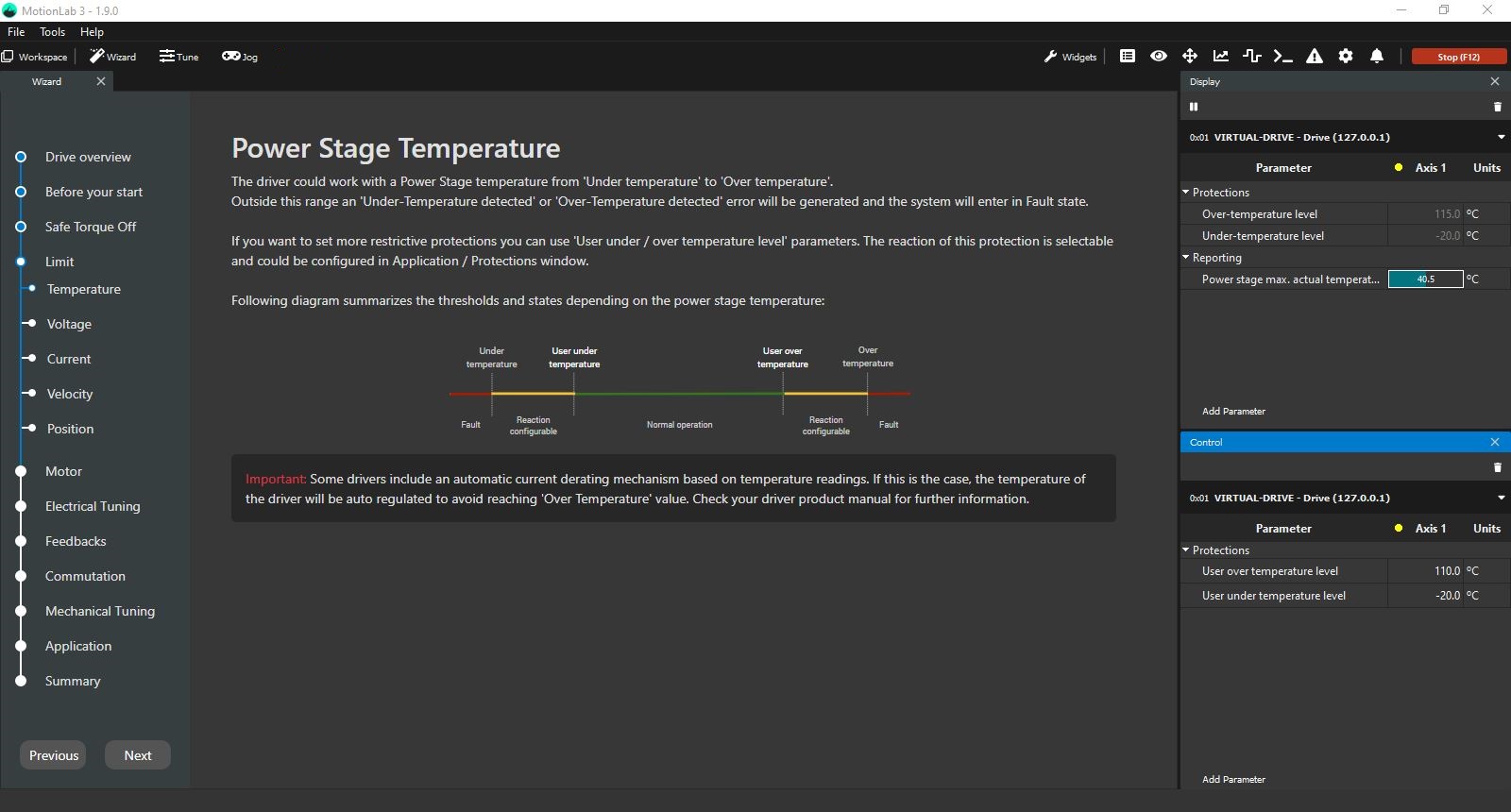Open the parameter list icon
The height and width of the screenshot is (812, 1511).
[x=1128, y=57]
